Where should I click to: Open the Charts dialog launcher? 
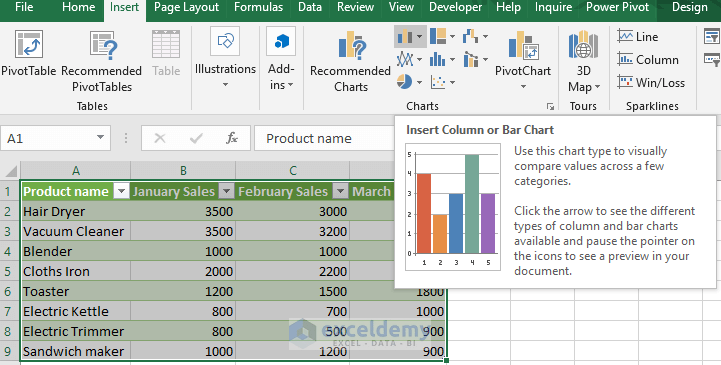tap(550, 106)
